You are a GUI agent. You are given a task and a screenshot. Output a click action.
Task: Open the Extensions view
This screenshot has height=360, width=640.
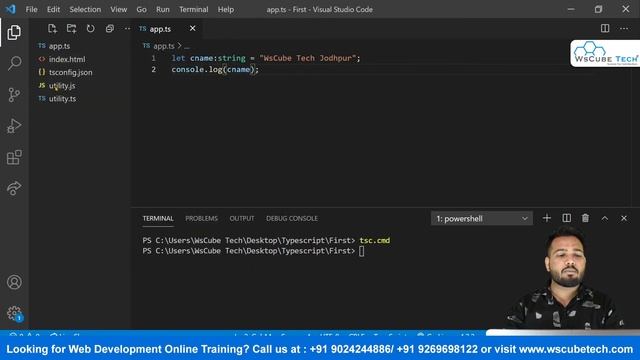tap(14, 157)
